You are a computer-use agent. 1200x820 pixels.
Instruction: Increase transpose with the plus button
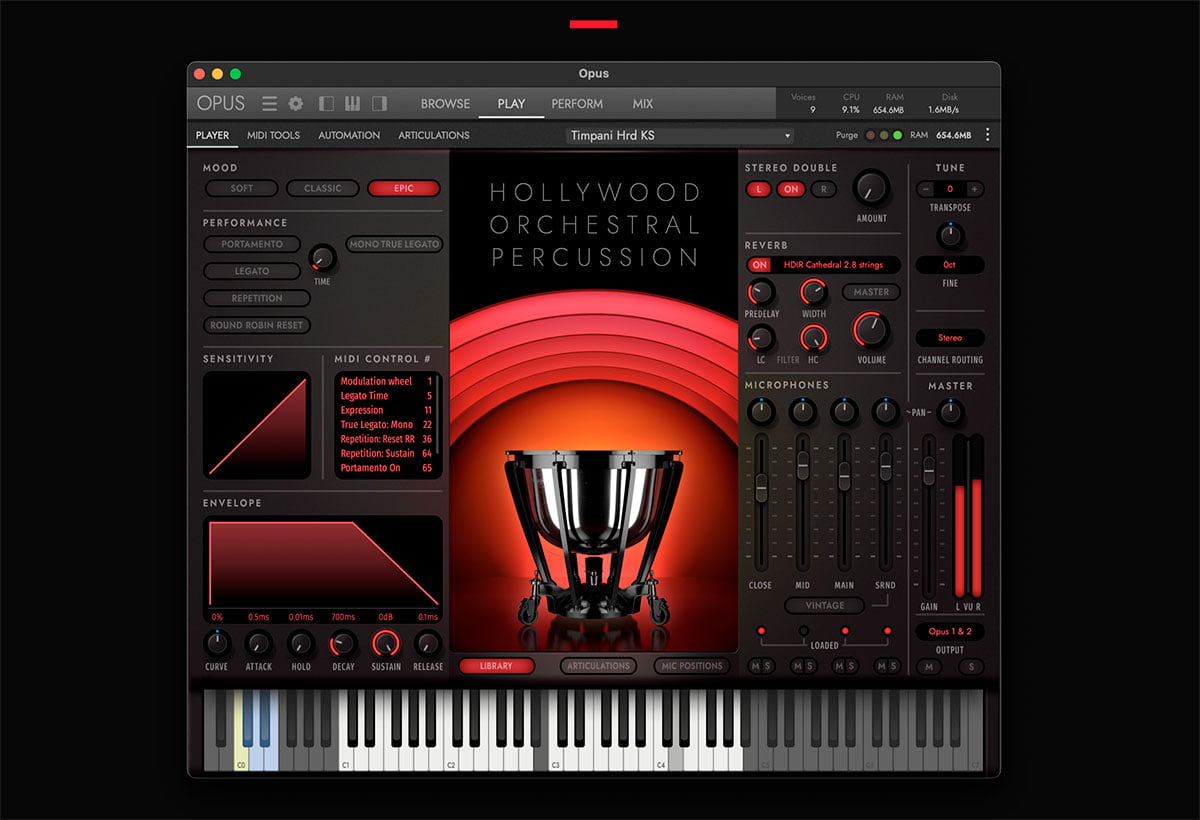(x=975, y=189)
